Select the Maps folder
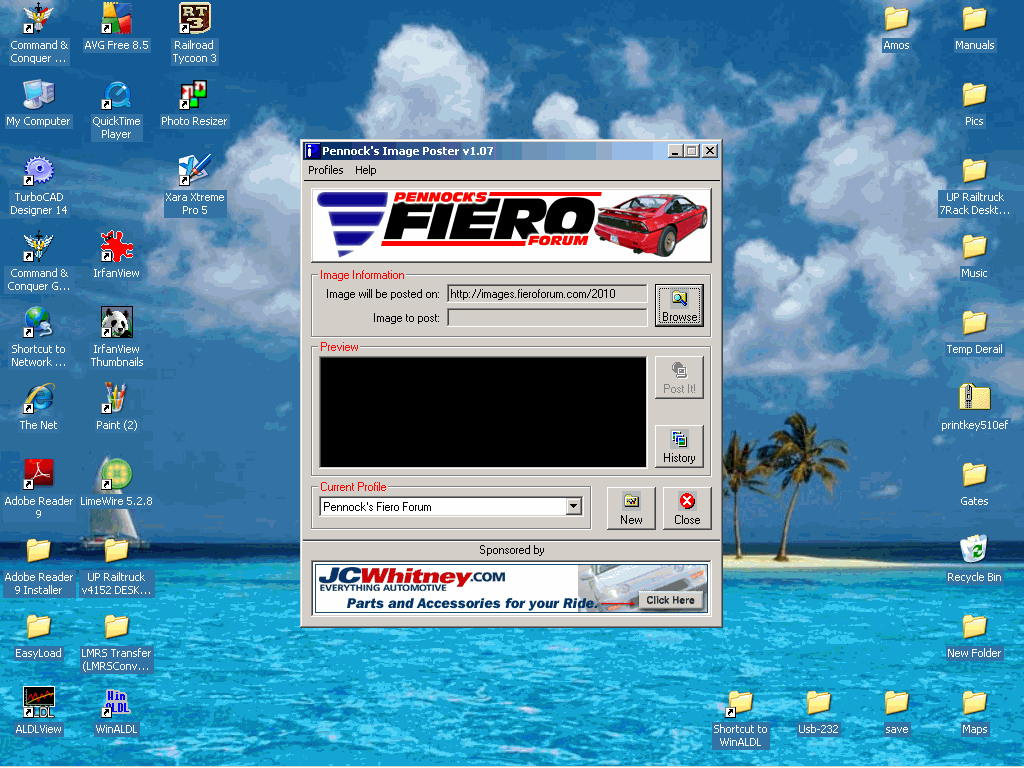1024x768 pixels. point(974,711)
